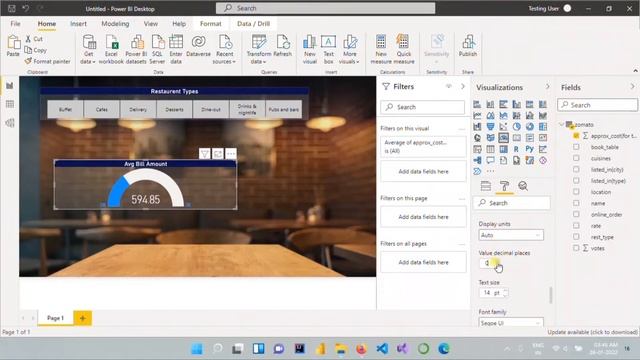Click the Focus mode icon on the gauge
This screenshot has height=360, width=640.
point(218,154)
